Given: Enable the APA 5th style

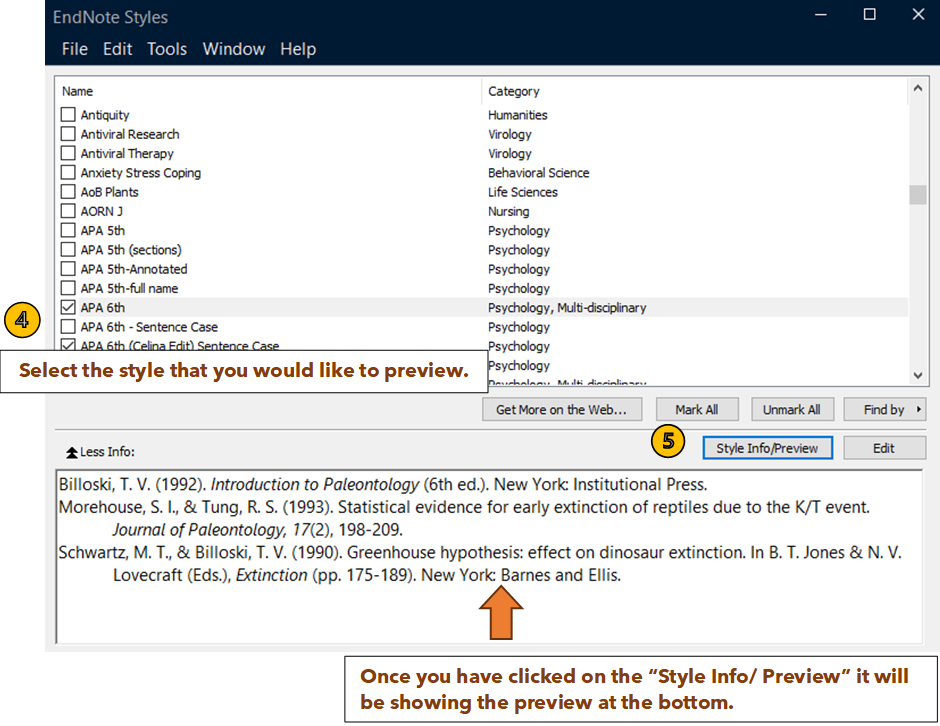Looking at the screenshot, I should coord(66,230).
